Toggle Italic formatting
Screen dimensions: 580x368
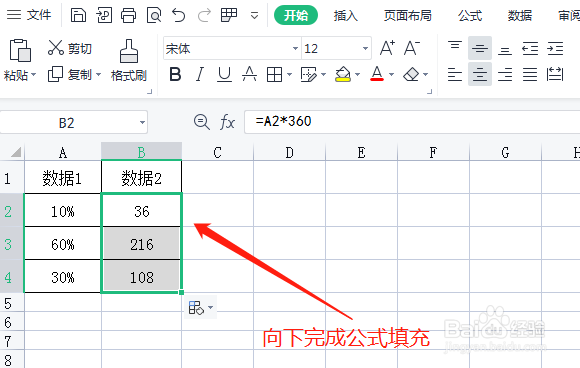[x=200, y=74]
